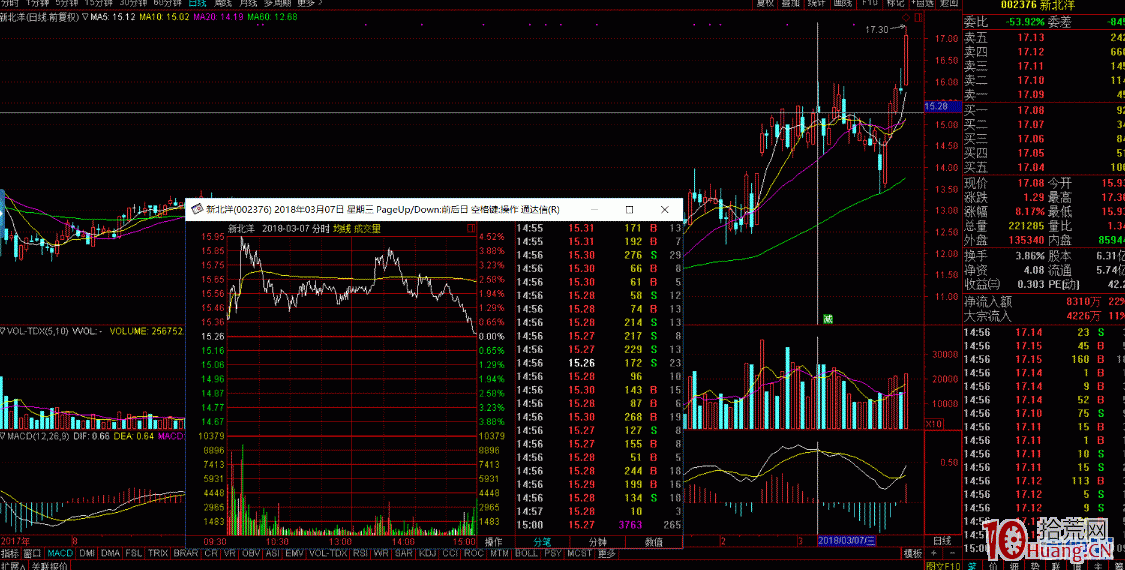The height and width of the screenshot is (570, 1125).
Task: Open the VOL-TDX indicator triangle dropdown
Action: point(3,331)
